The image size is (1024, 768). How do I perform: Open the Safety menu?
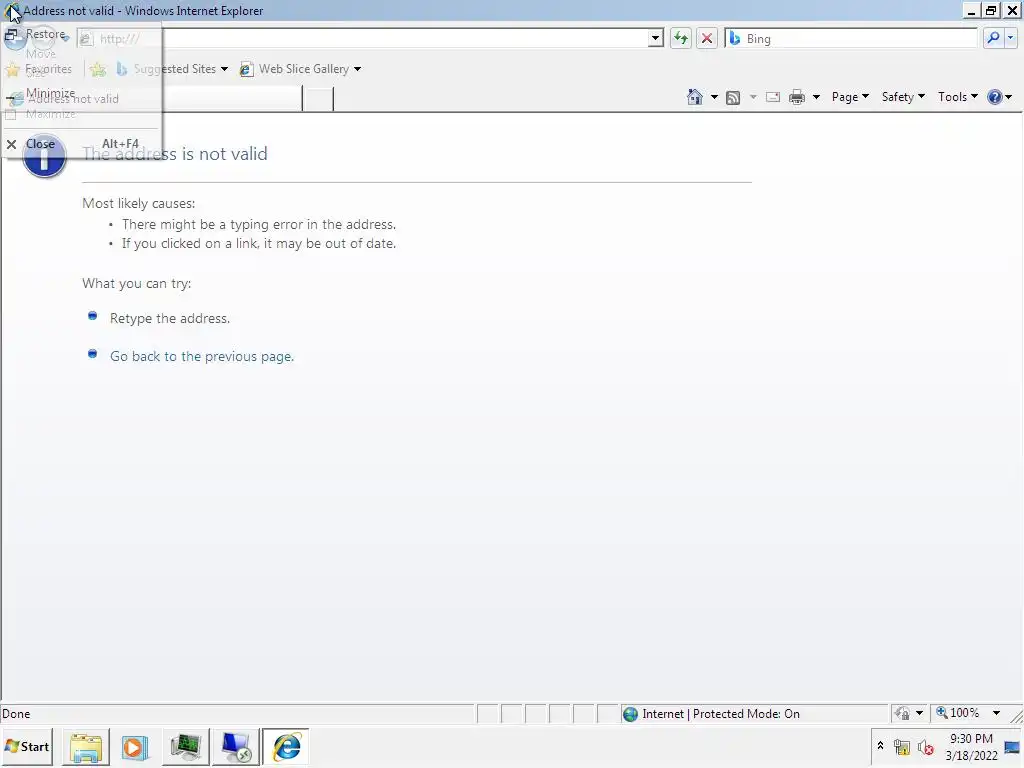click(903, 97)
